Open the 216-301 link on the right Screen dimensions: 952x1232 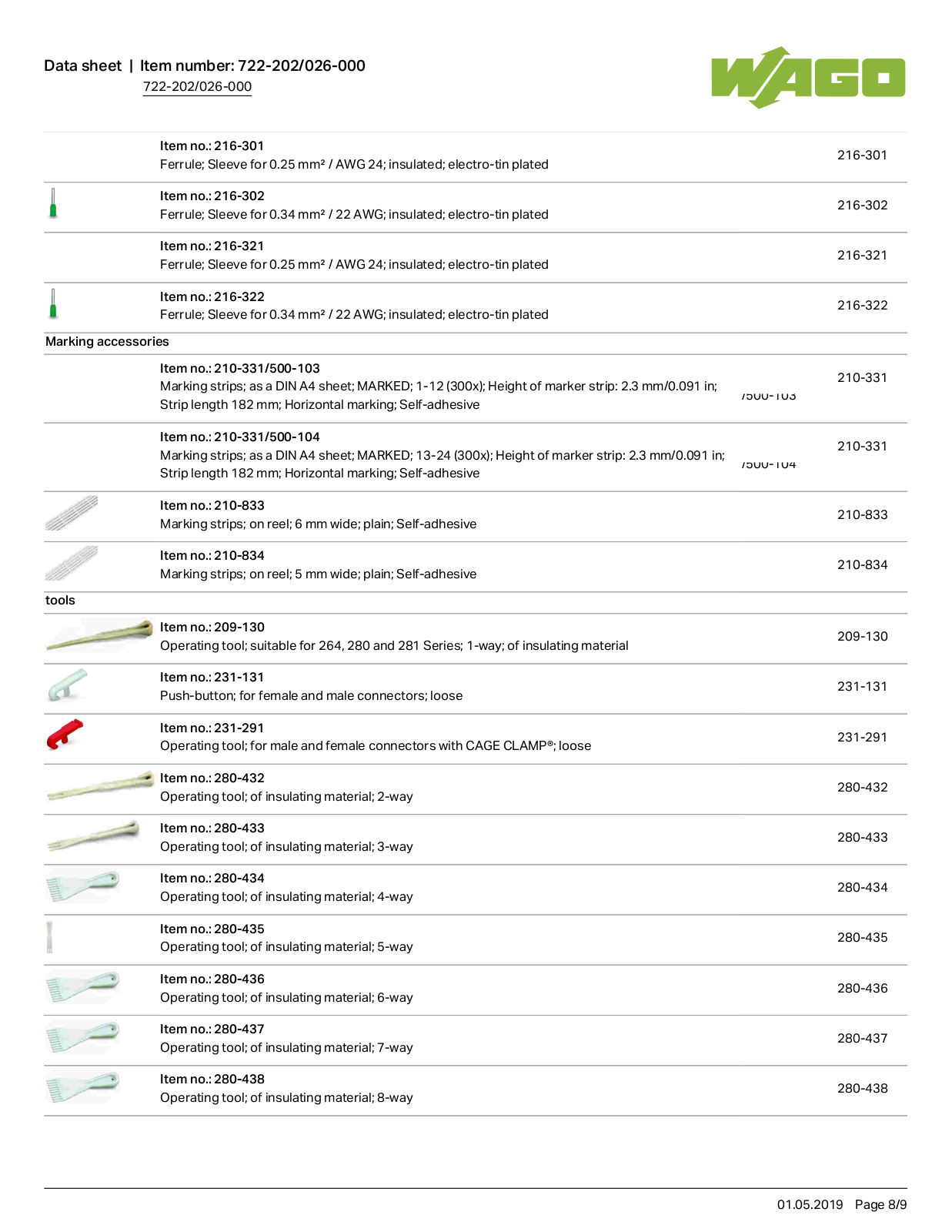(862, 156)
